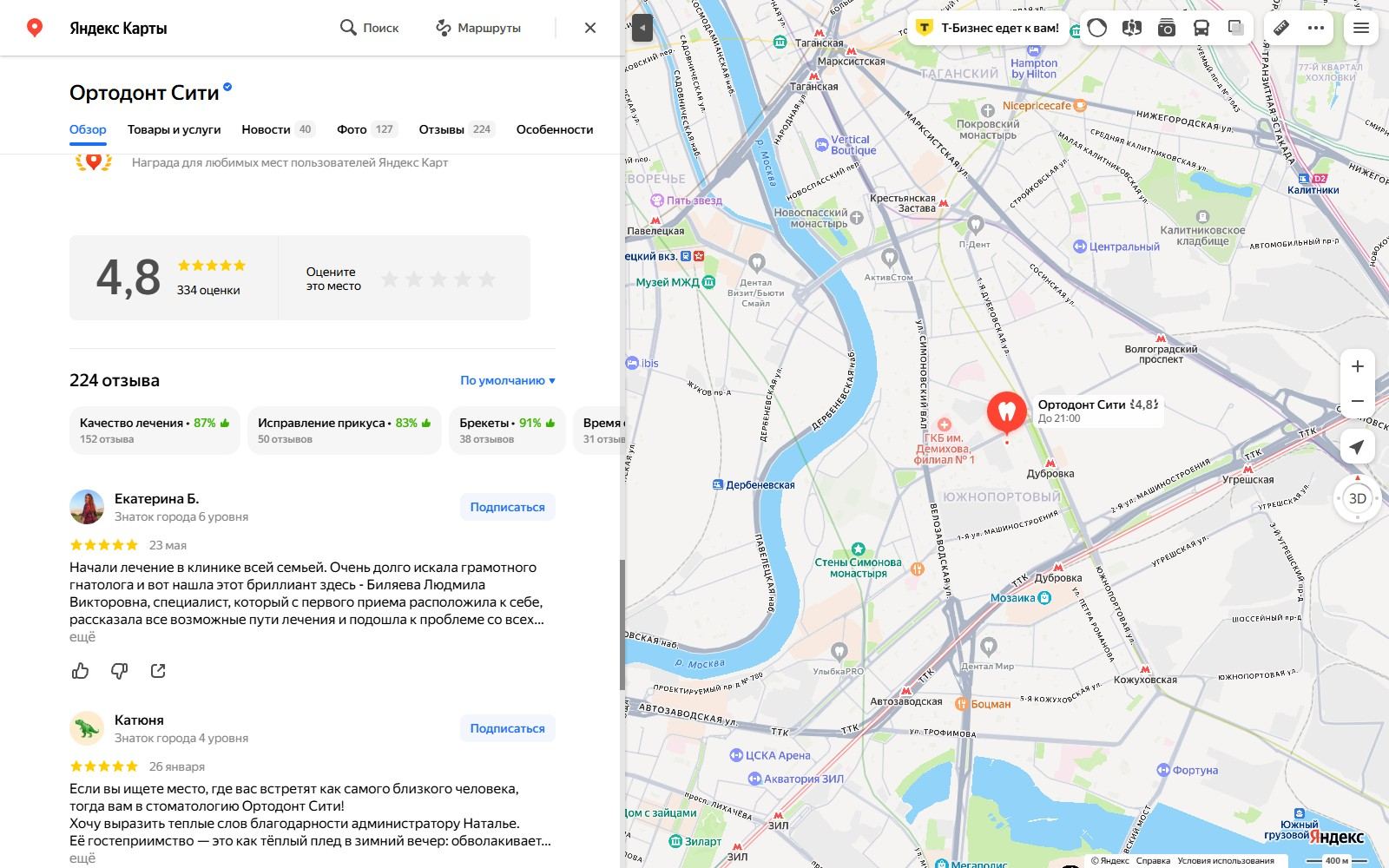Image resolution: width=1389 pixels, height=868 pixels.
Task: Click the Ibis hotel map icon
Action: point(632,364)
